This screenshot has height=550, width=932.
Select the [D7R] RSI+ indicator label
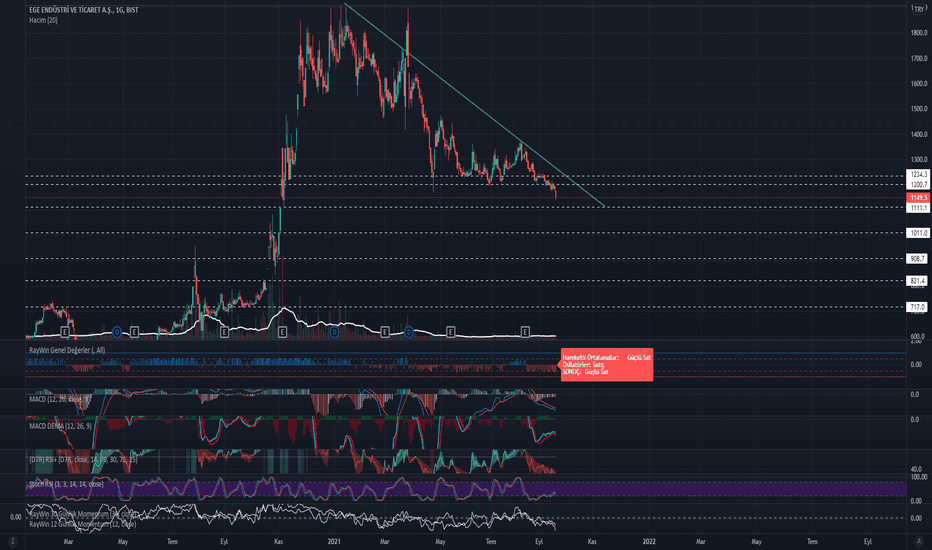point(83,460)
